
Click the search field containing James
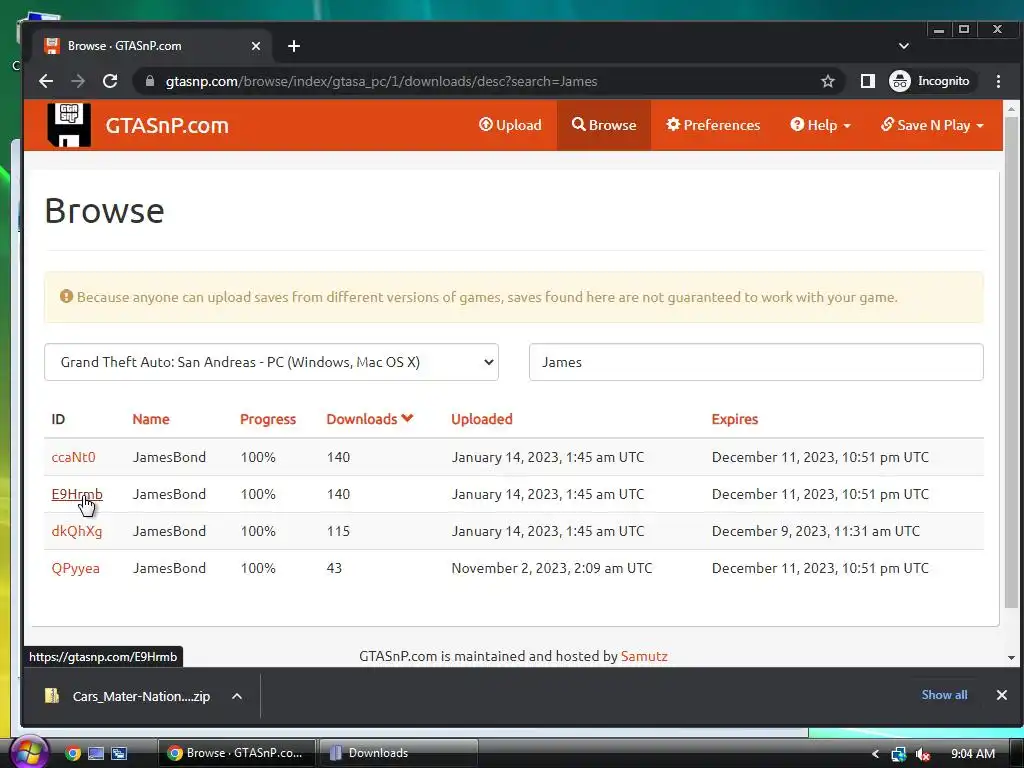(x=756, y=362)
